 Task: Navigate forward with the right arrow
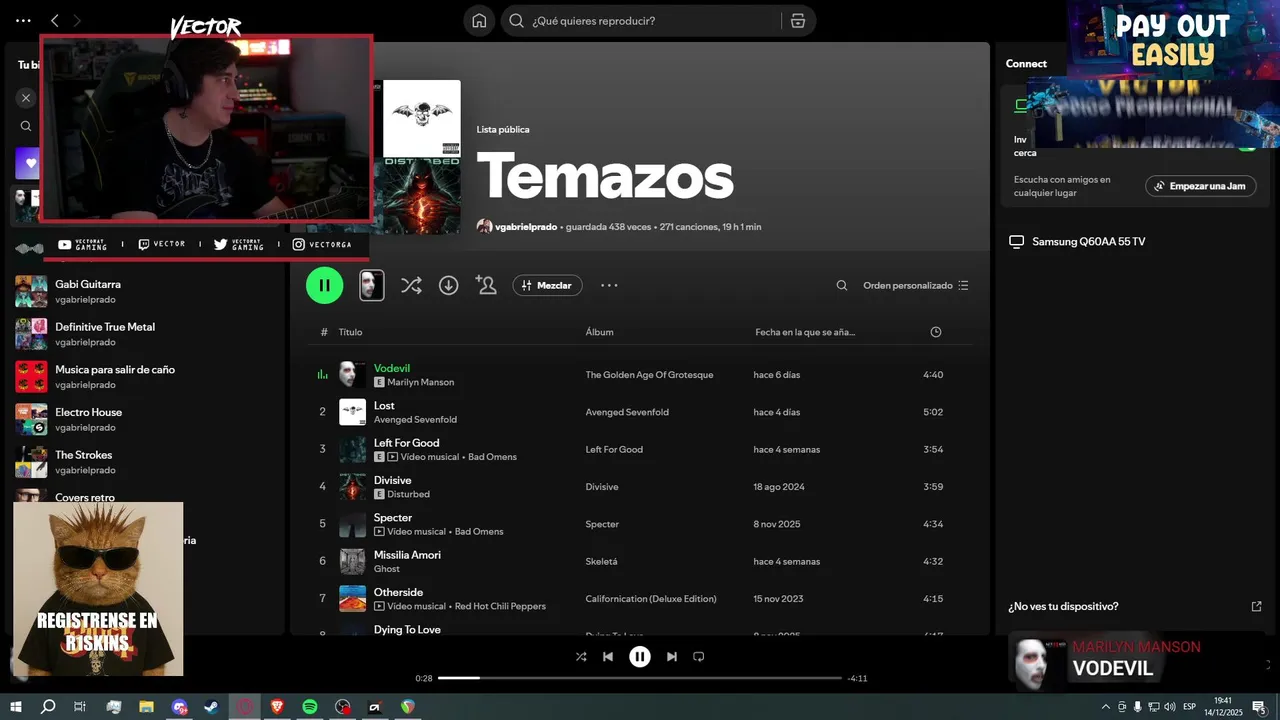click(77, 20)
